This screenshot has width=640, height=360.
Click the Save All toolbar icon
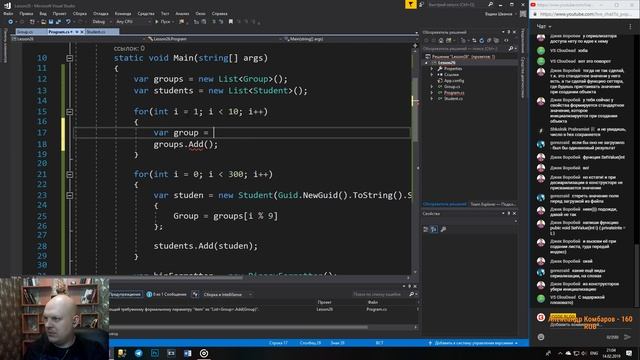(x=58, y=22)
